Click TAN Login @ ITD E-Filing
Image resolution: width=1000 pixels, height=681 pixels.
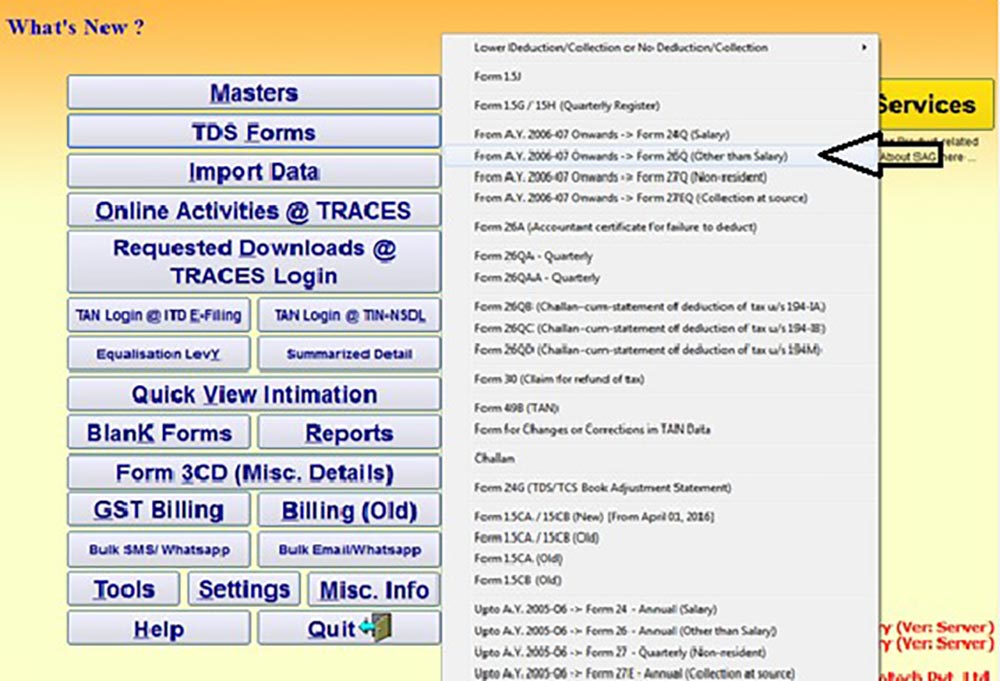[159, 316]
